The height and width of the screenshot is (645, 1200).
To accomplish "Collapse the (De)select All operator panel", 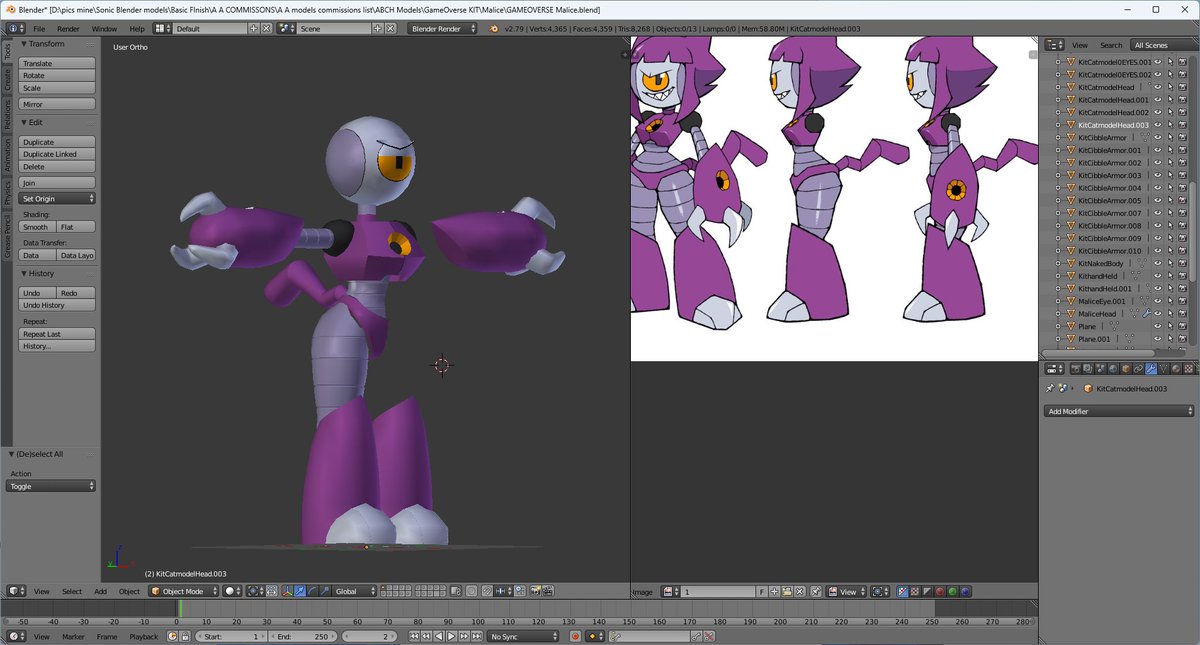I will [x=11, y=454].
